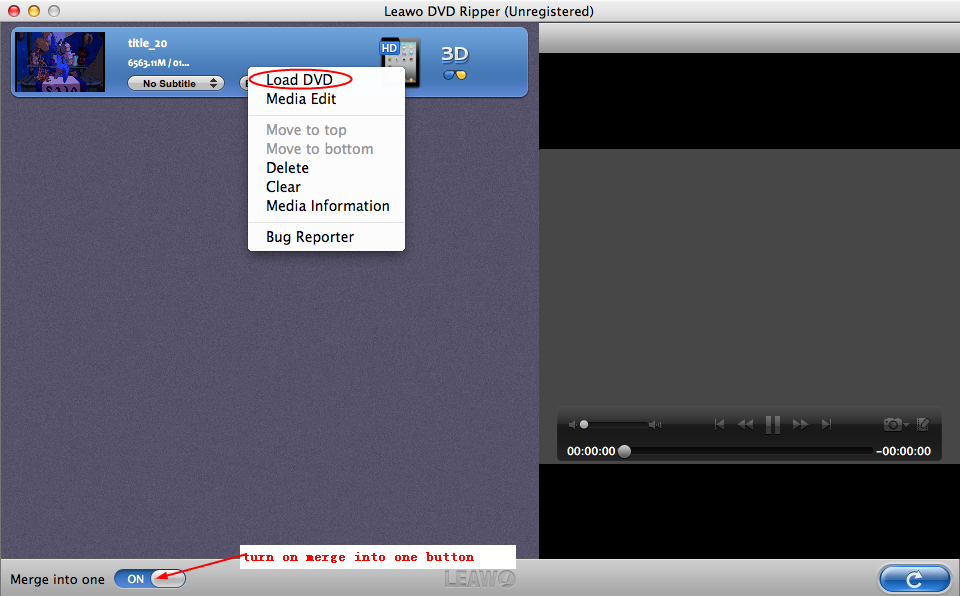Click the title_20 file name

pos(147,43)
